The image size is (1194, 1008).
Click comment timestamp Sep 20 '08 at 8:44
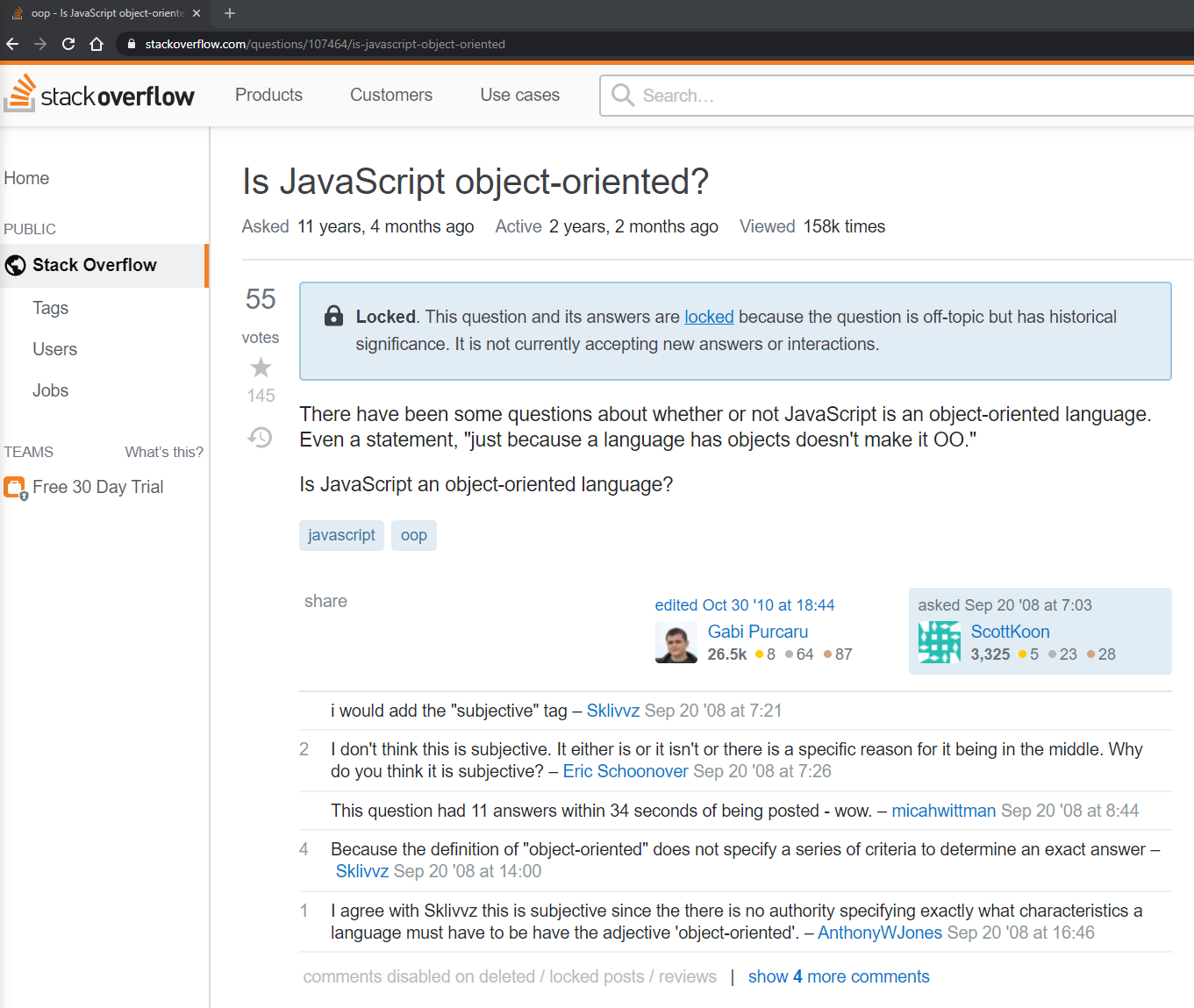tap(1069, 811)
